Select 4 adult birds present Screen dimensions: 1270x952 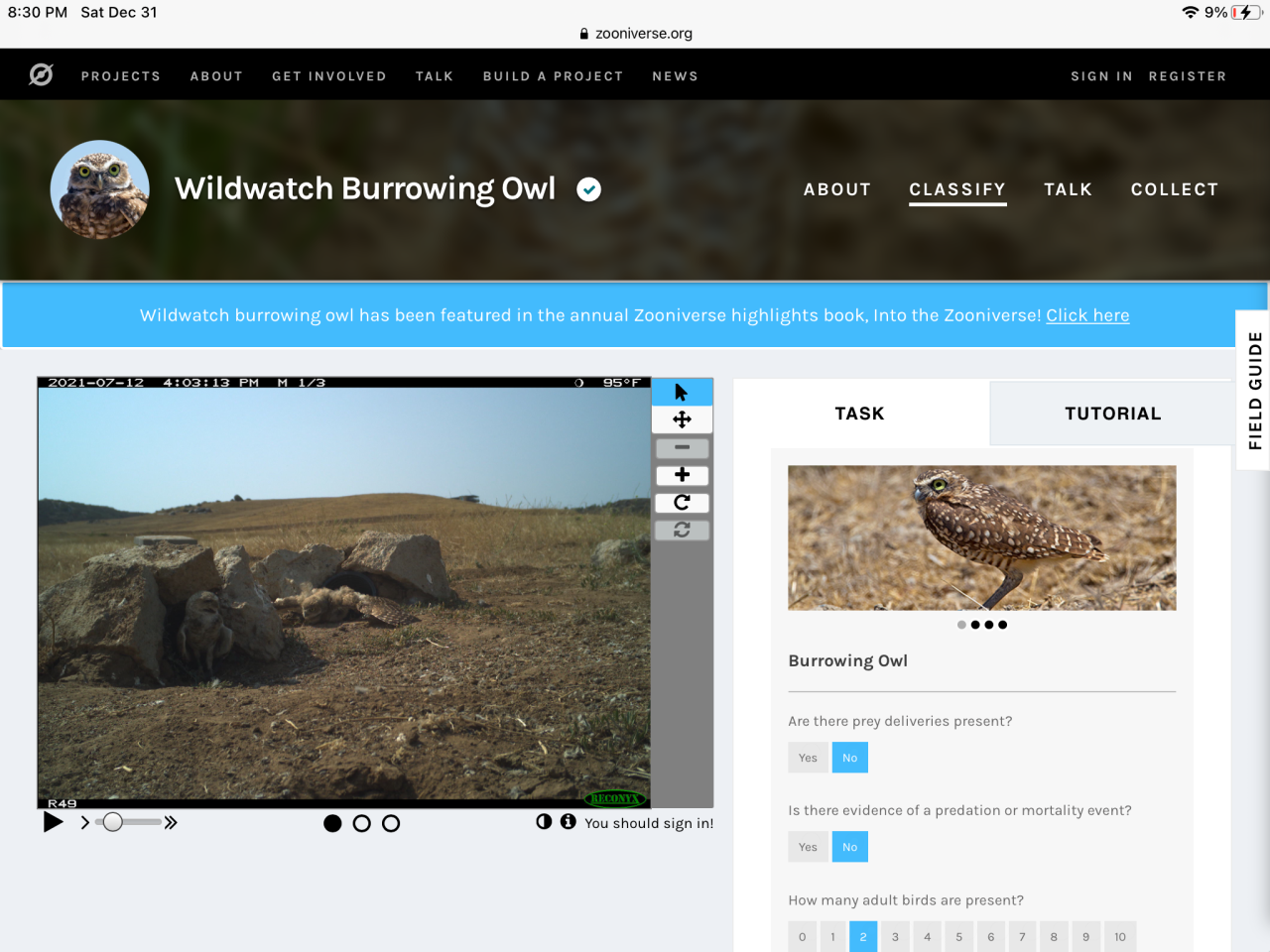[928, 937]
